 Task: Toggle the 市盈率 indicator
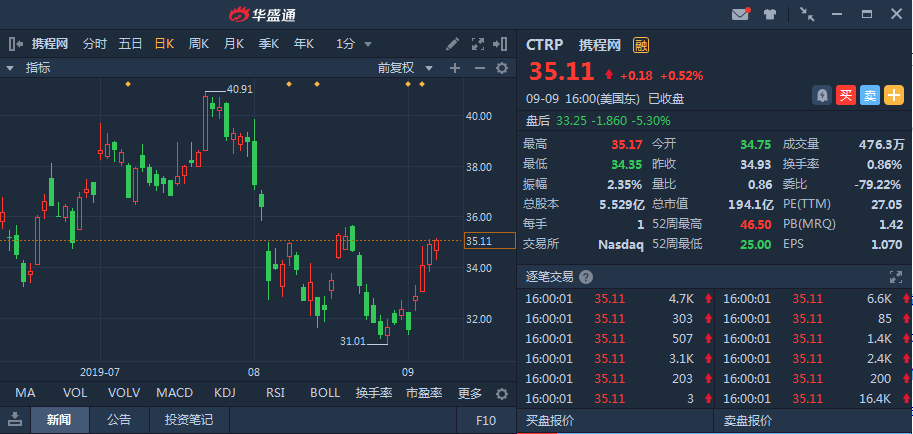tap(424, 393)
